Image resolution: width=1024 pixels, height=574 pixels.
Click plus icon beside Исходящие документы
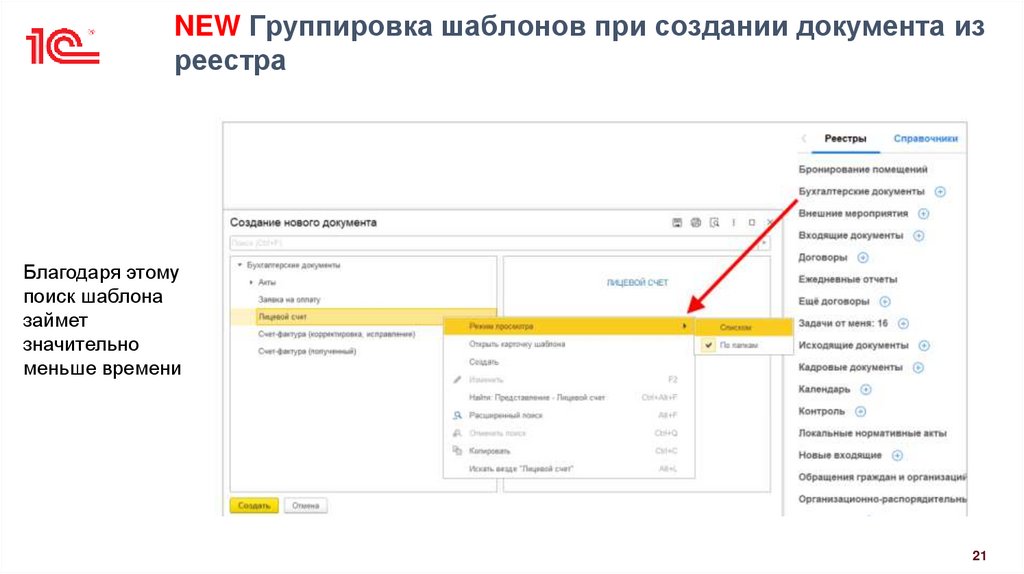click(925, 345)
